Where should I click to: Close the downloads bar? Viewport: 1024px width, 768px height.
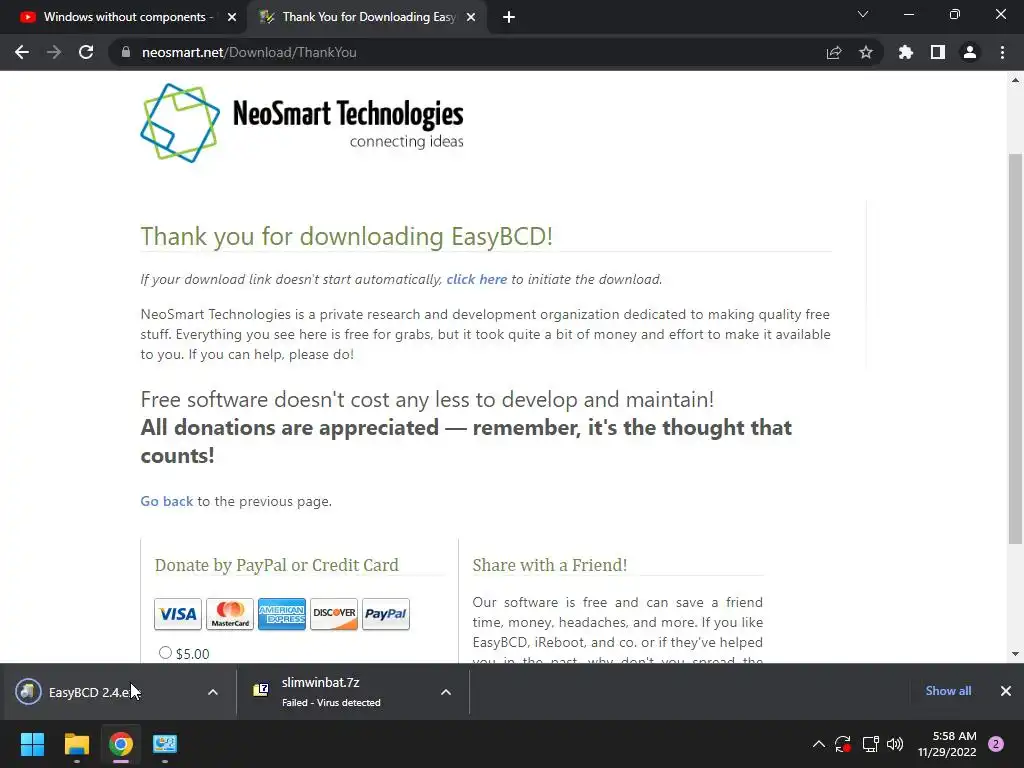1006,691
